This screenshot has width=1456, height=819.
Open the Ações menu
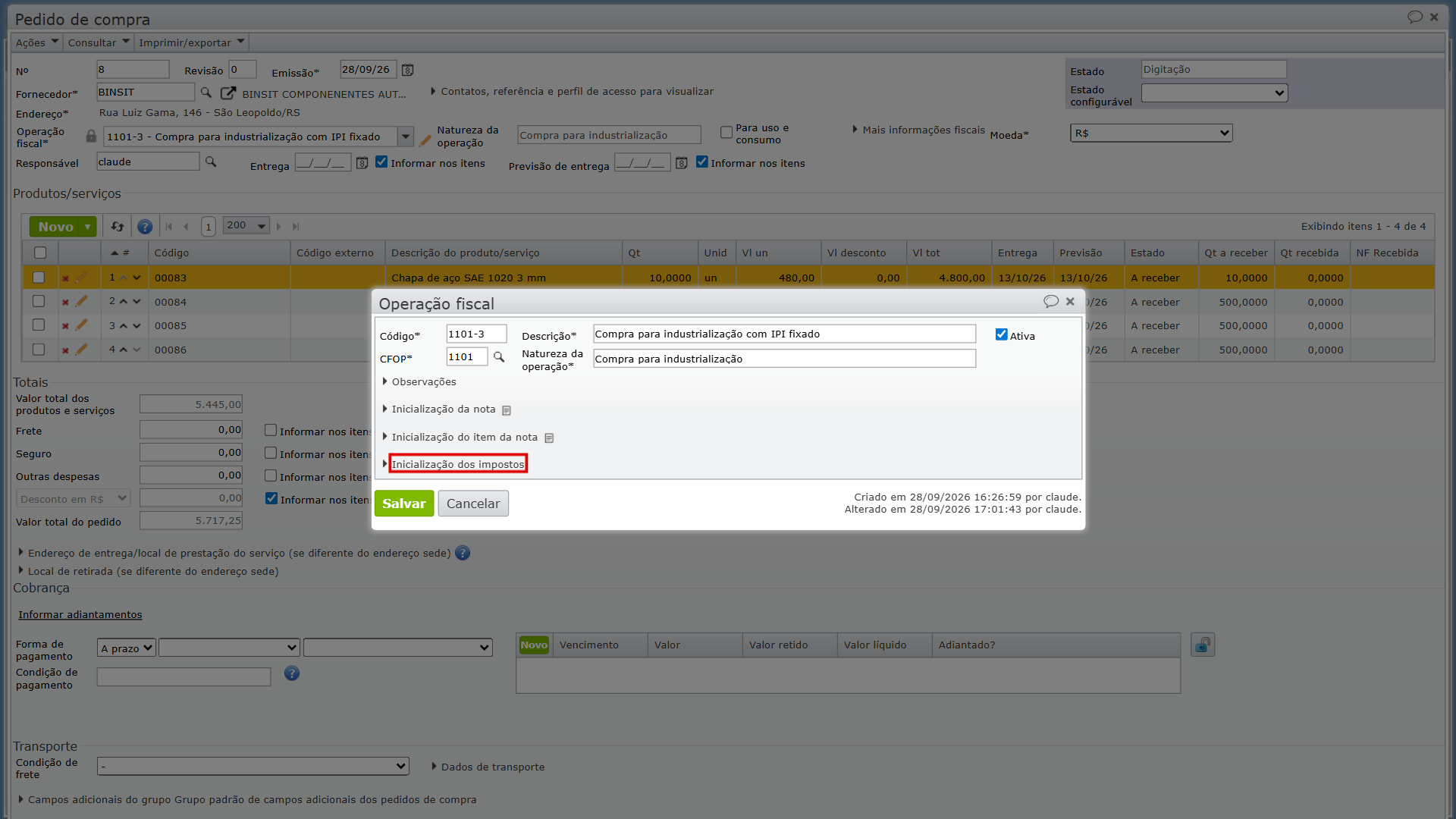point(36,42)
